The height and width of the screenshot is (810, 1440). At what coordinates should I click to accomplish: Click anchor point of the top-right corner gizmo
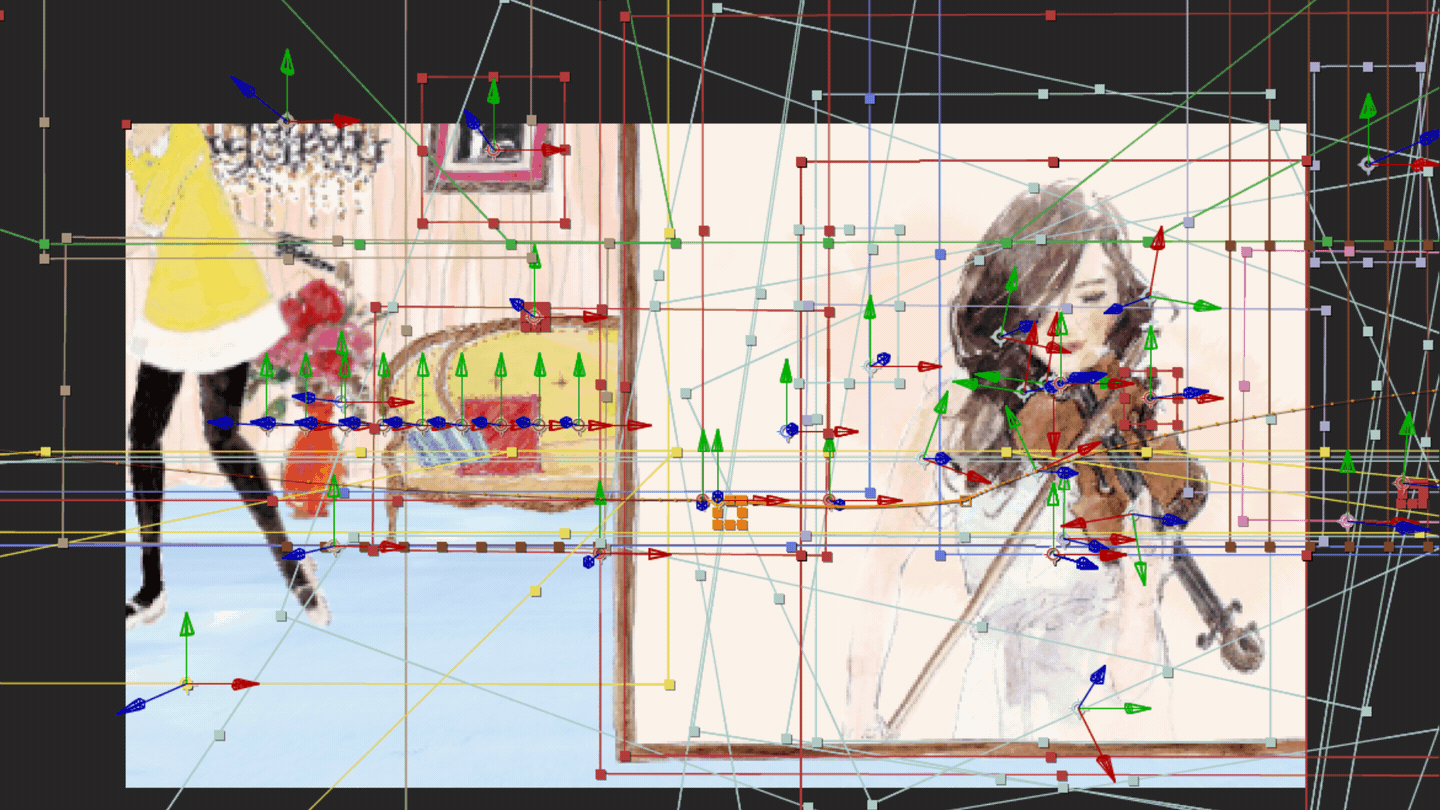(1367, 164)
